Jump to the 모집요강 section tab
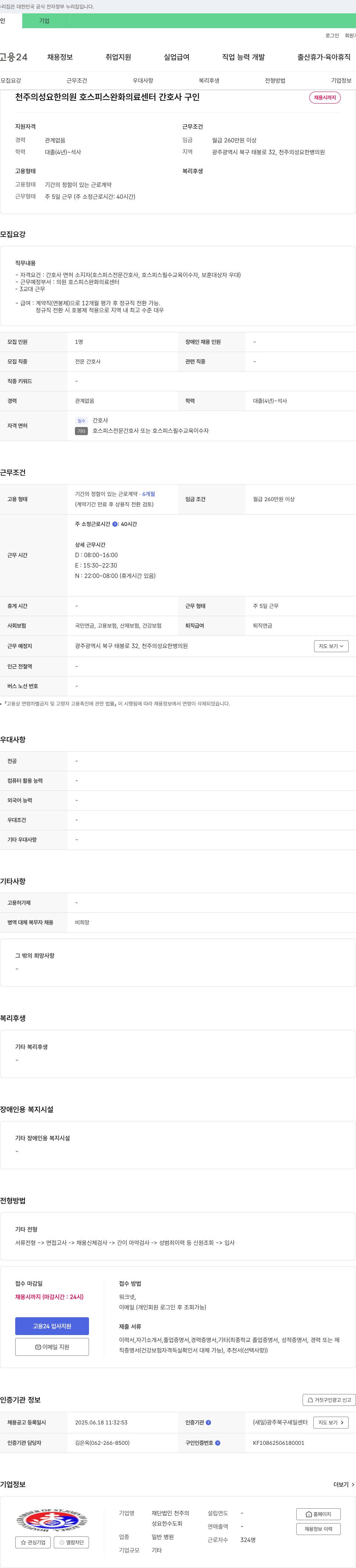The width and height of the screenshot is (356, 1568). pyautogui.click(x=11, y=80)
